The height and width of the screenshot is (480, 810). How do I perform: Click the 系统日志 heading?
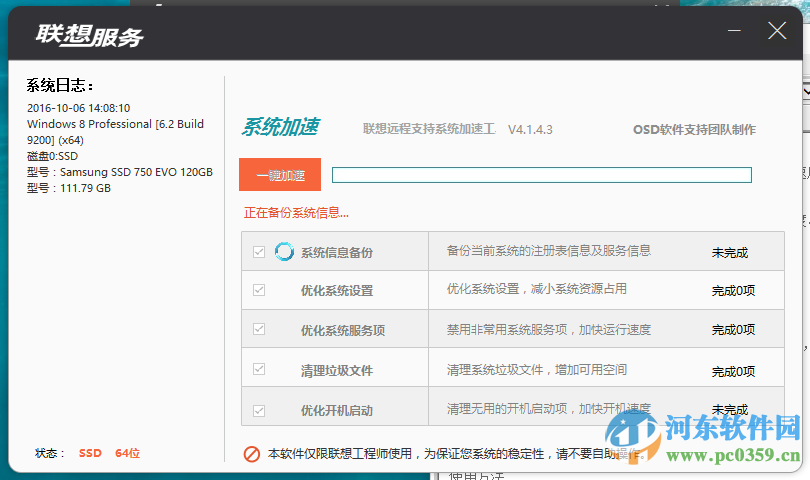click(x=59, y=85)
